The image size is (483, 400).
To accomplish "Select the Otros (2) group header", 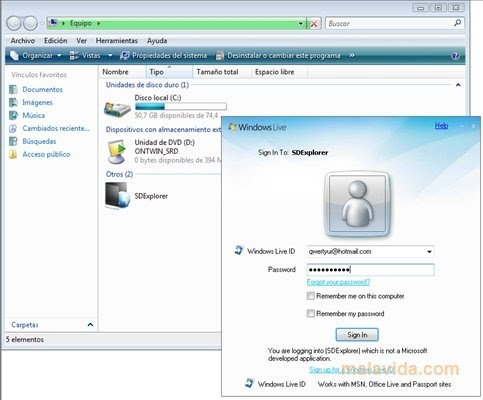I will (119, 174).
